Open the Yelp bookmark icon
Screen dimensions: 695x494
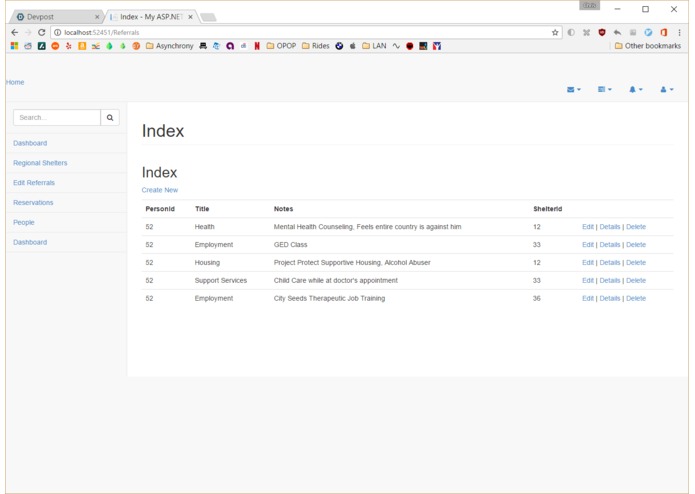pyautogui.click(x=69, y=46)
